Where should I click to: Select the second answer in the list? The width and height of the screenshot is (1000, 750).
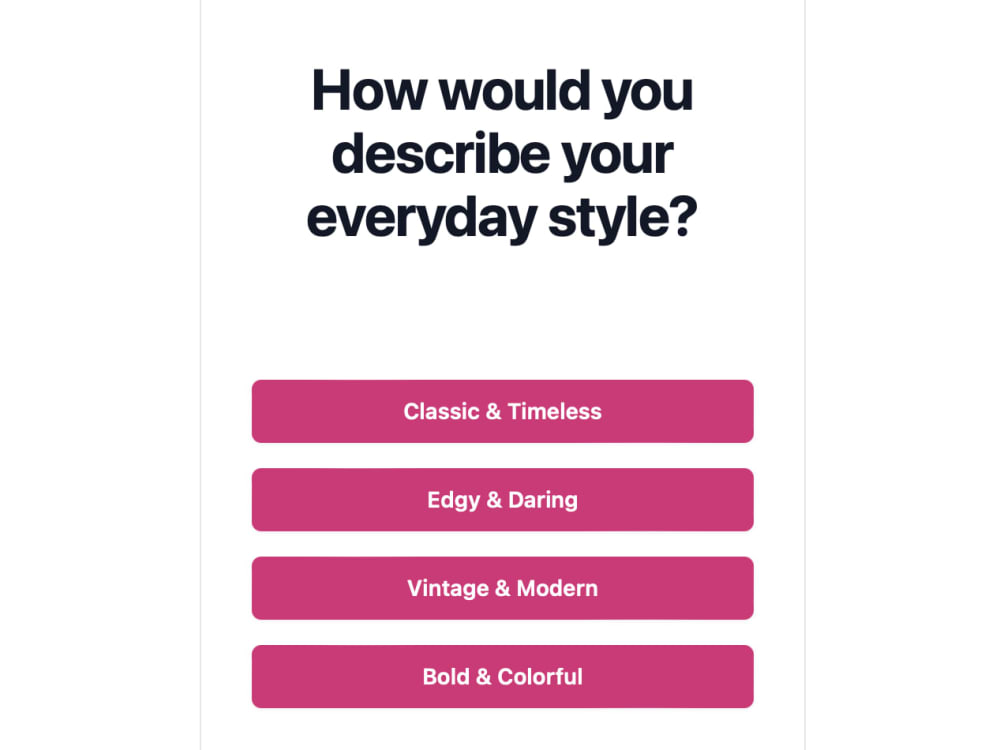(x=502, y=499)
